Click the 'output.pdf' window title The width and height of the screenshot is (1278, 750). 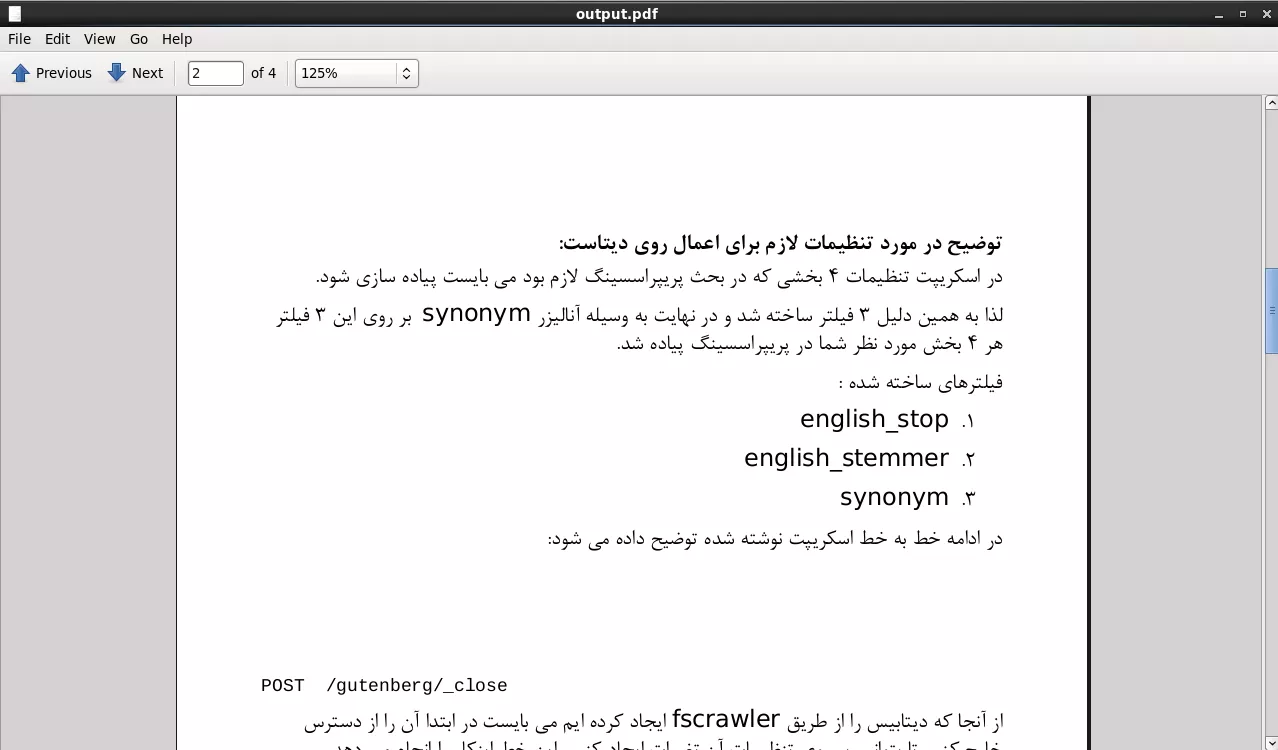[617, 14]
